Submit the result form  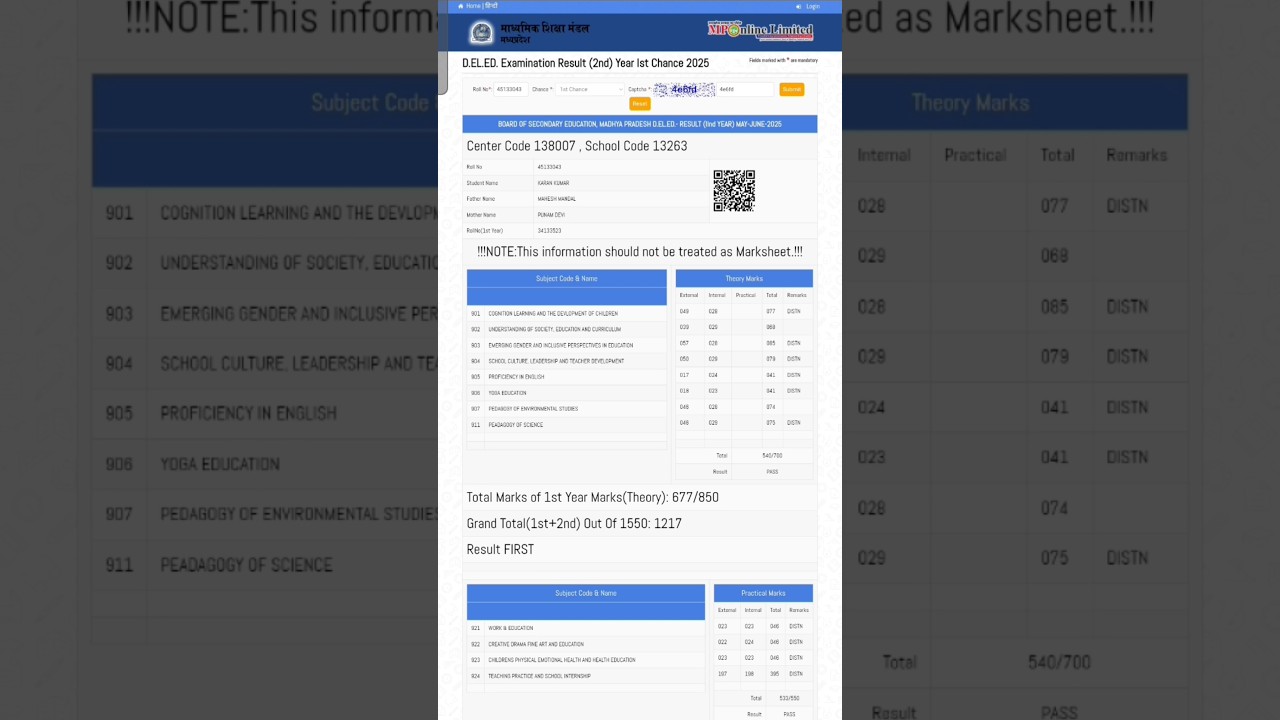point(792,89)
